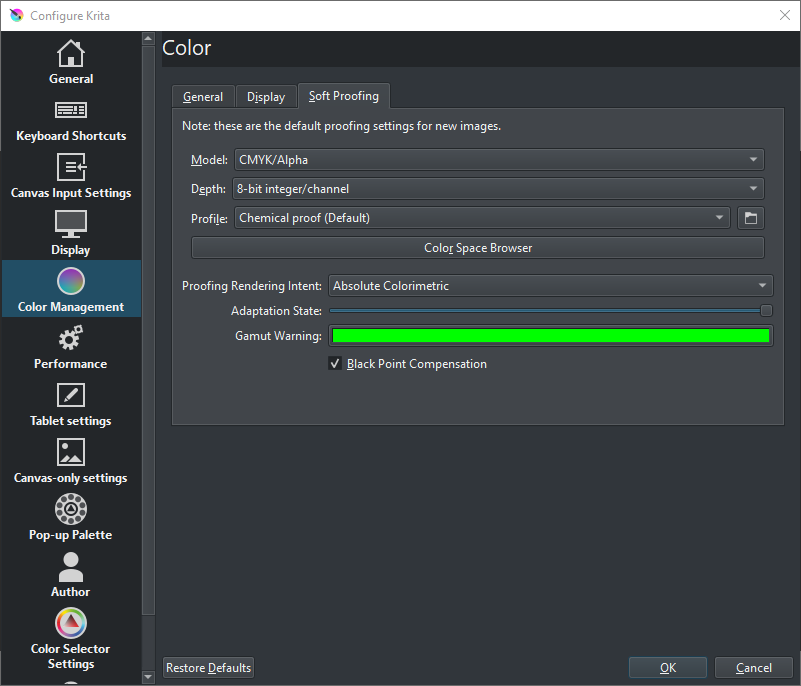Open Pop-up Palette settings
The width and height of the screenshot is (801, 686).
(71, 518)
